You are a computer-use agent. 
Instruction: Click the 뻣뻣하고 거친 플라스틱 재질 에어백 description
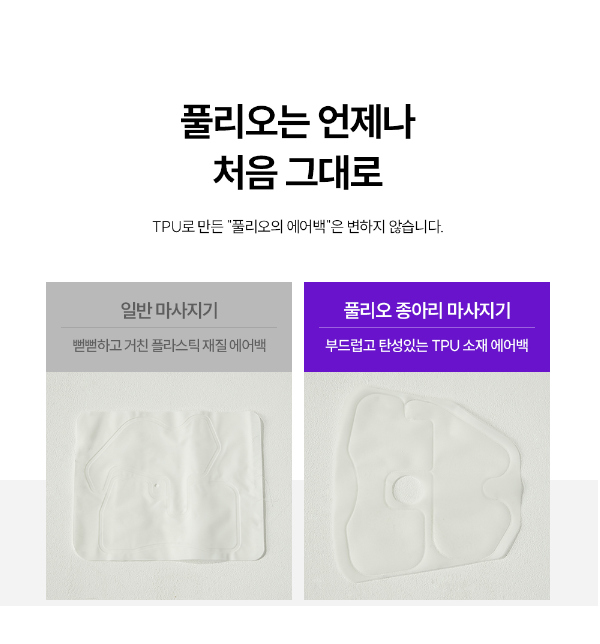click(169, 345)
